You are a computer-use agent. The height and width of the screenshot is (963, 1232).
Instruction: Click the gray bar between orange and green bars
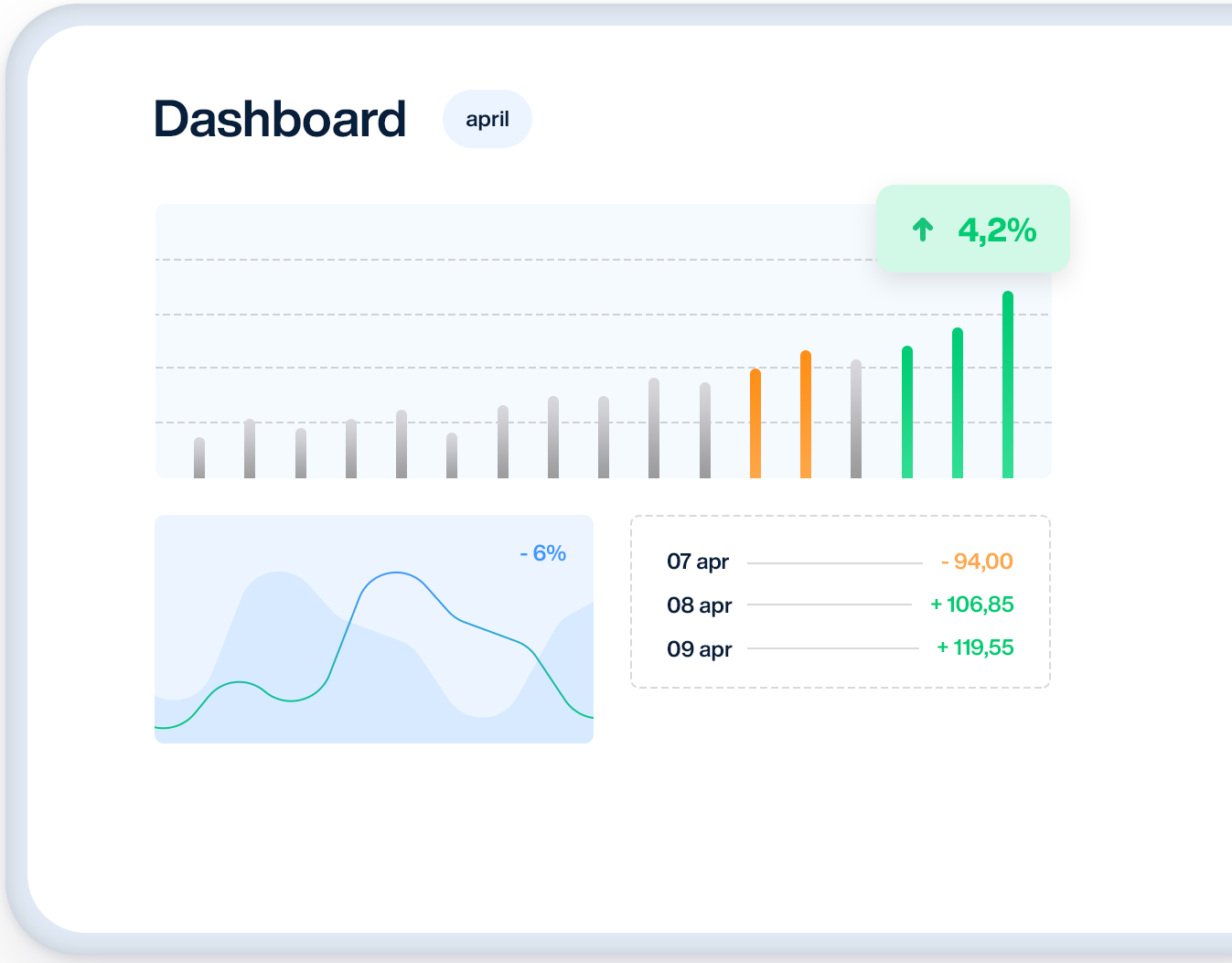pyautogui.click(x=856, y=419)
